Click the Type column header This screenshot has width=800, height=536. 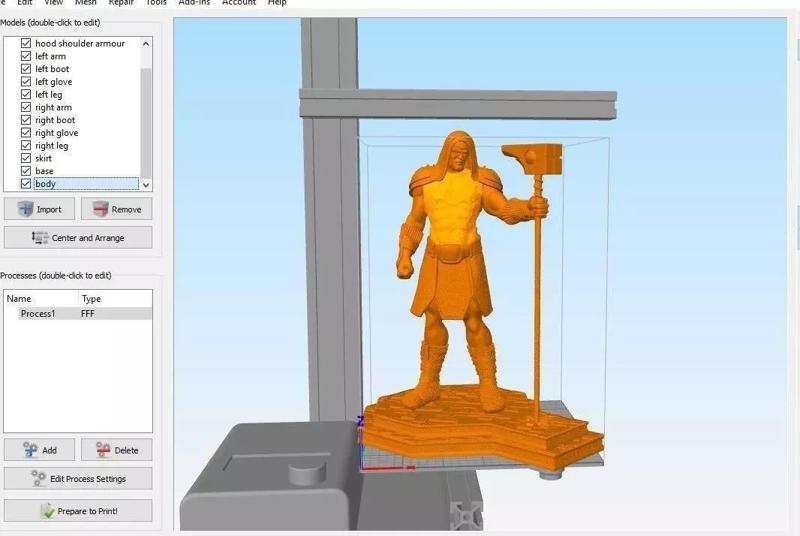(91, 299)
